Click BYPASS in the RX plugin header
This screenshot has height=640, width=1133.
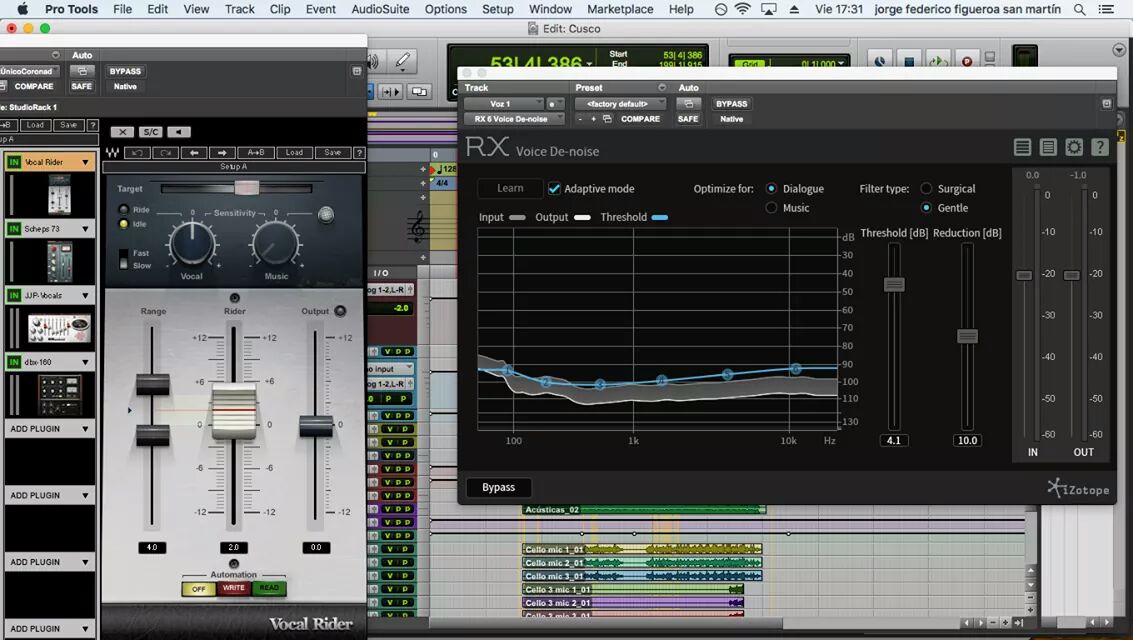731,104
